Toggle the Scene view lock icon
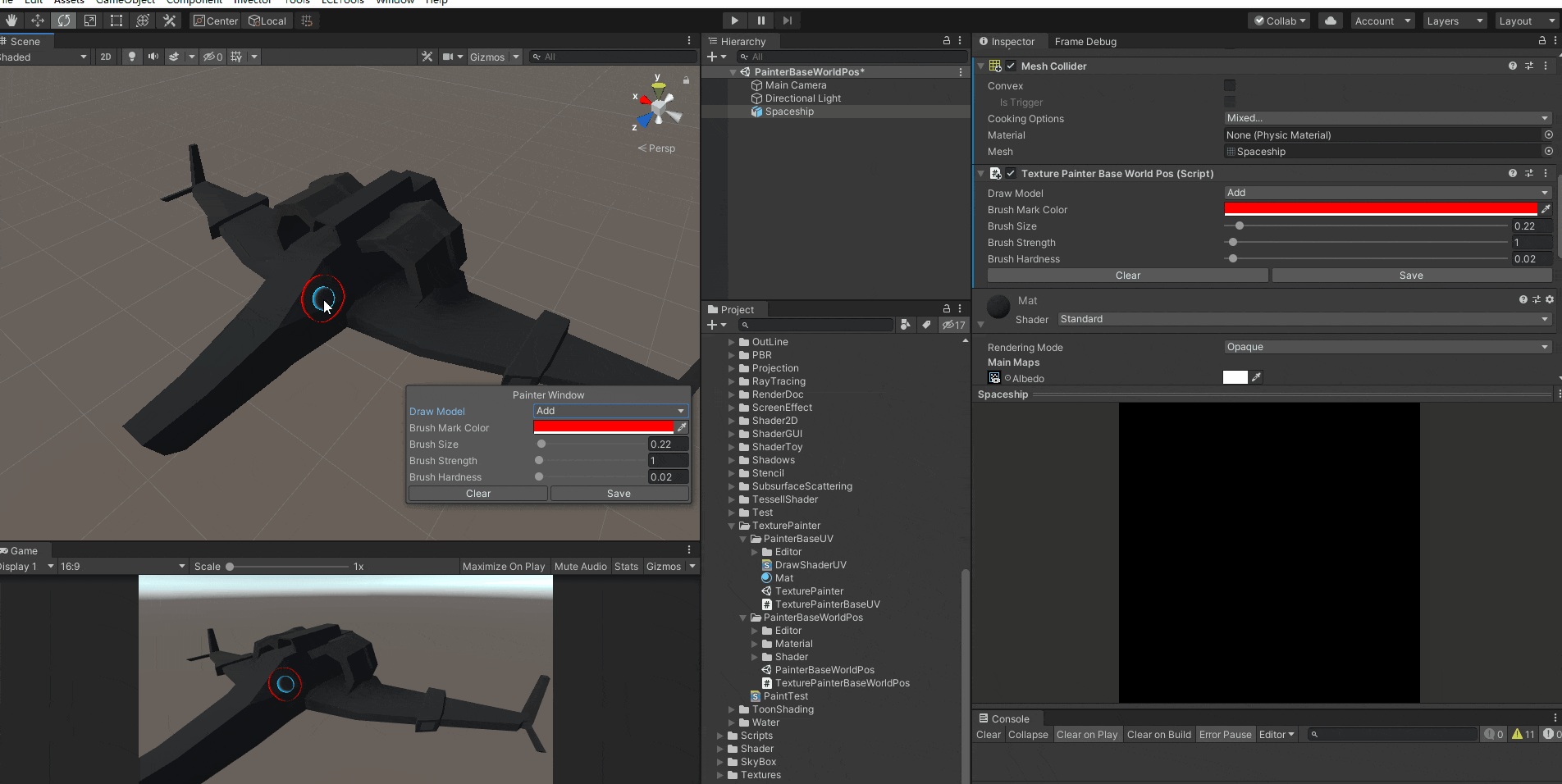This screenshot has width=1562, height=784. pyautogui.click(x=686, y=80)
